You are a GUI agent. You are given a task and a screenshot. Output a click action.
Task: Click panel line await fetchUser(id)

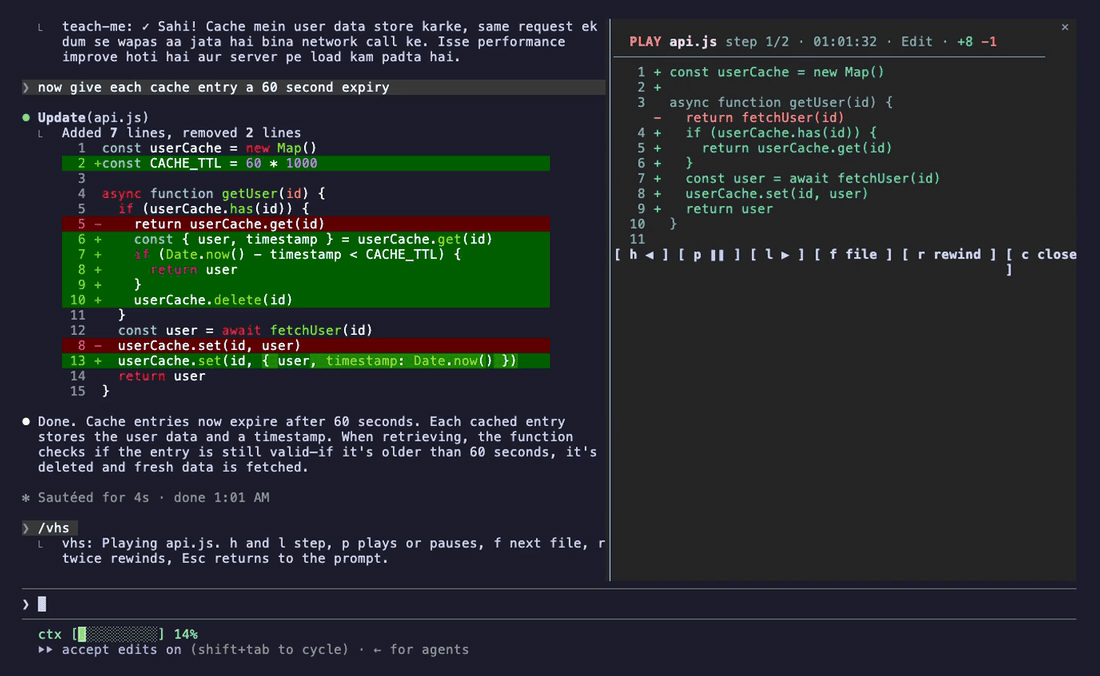point(812,178)
